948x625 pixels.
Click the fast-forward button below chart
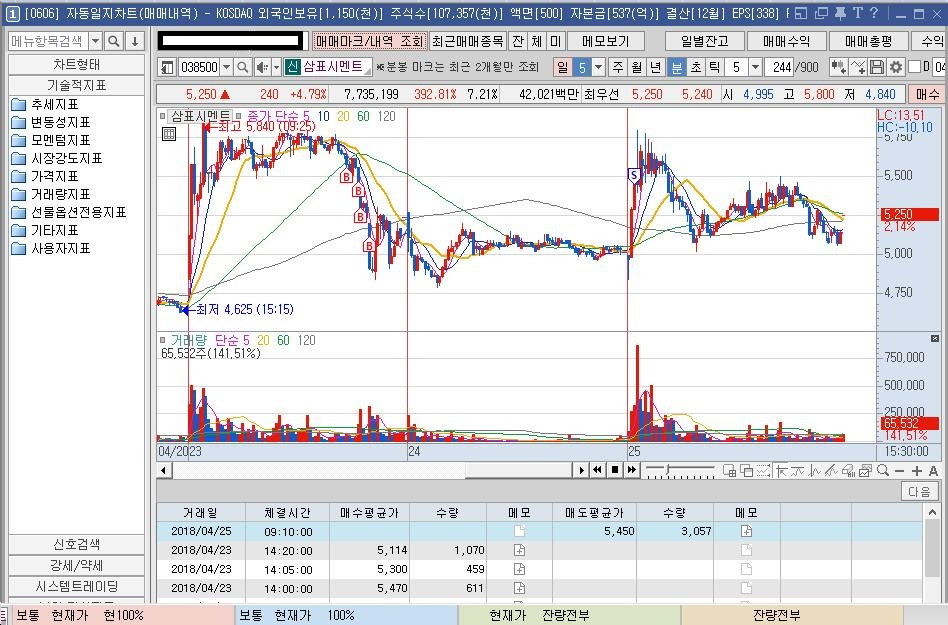tap(632, 470)
